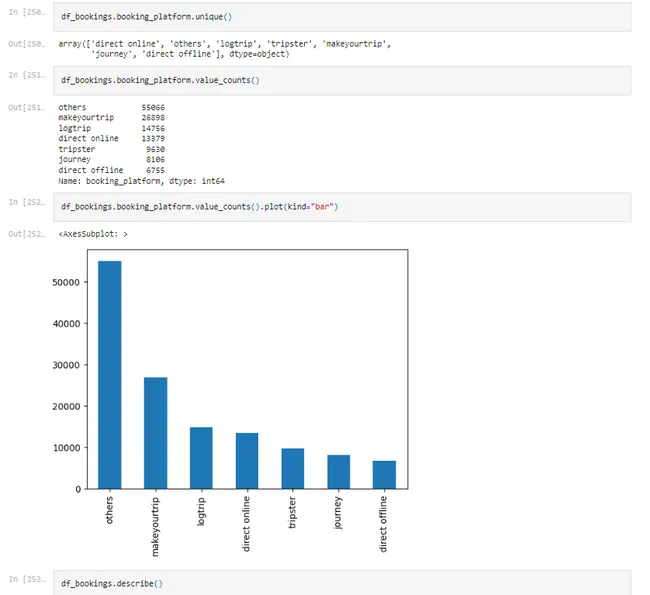Click the 50000 y-axis tick label
Screen dimensions: 650x595
coord(68,283)
